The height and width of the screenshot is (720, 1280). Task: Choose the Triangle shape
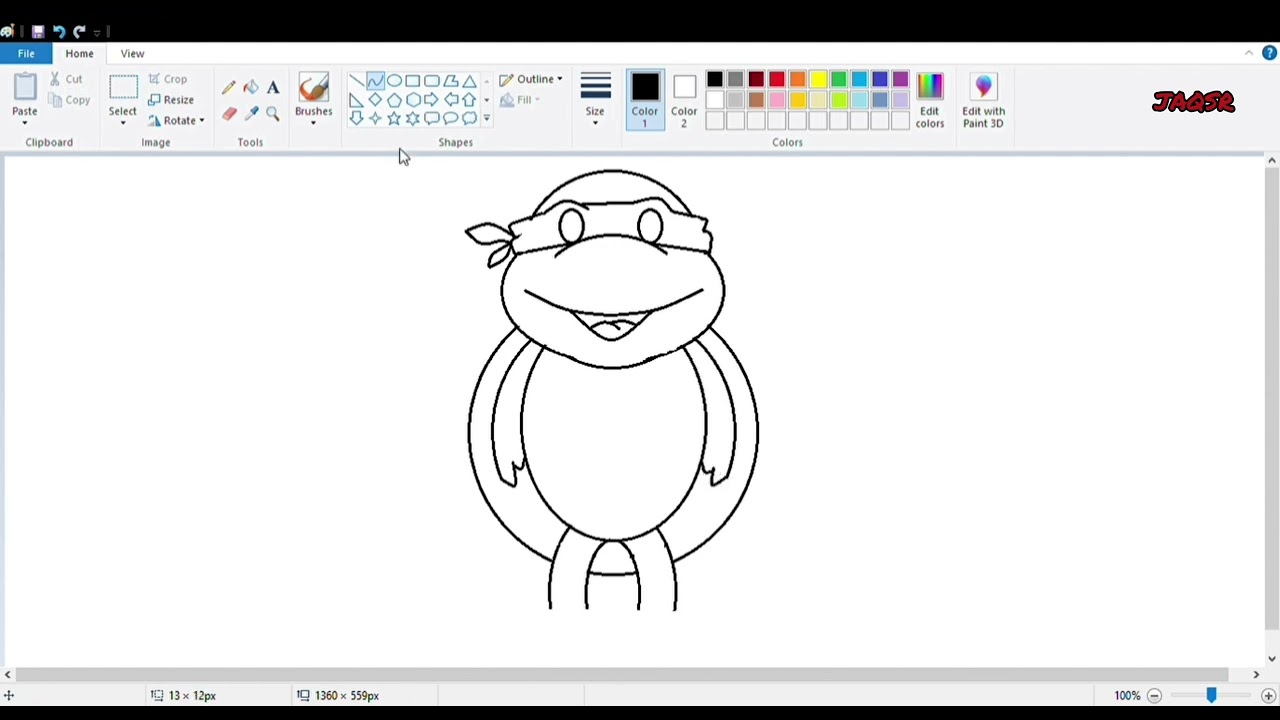point(470,81)
